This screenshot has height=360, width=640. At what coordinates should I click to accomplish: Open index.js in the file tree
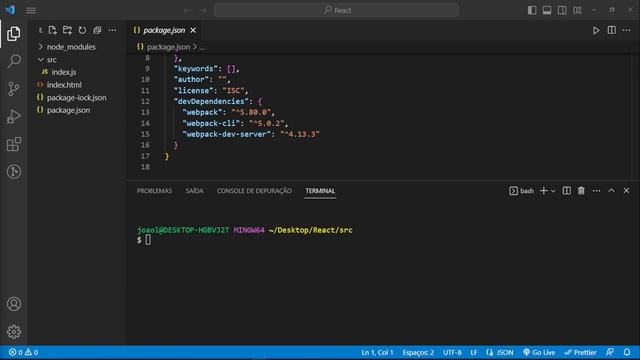point(64,72)
